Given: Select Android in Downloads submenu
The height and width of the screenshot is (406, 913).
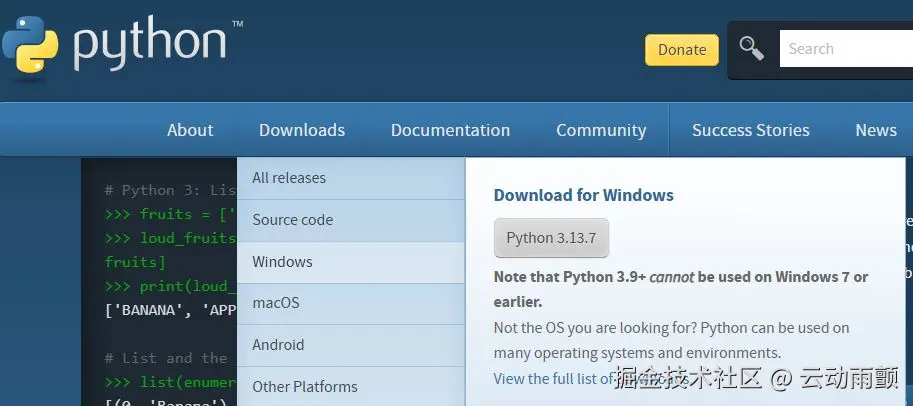Looking at the screenshot, I should (351, 345).
